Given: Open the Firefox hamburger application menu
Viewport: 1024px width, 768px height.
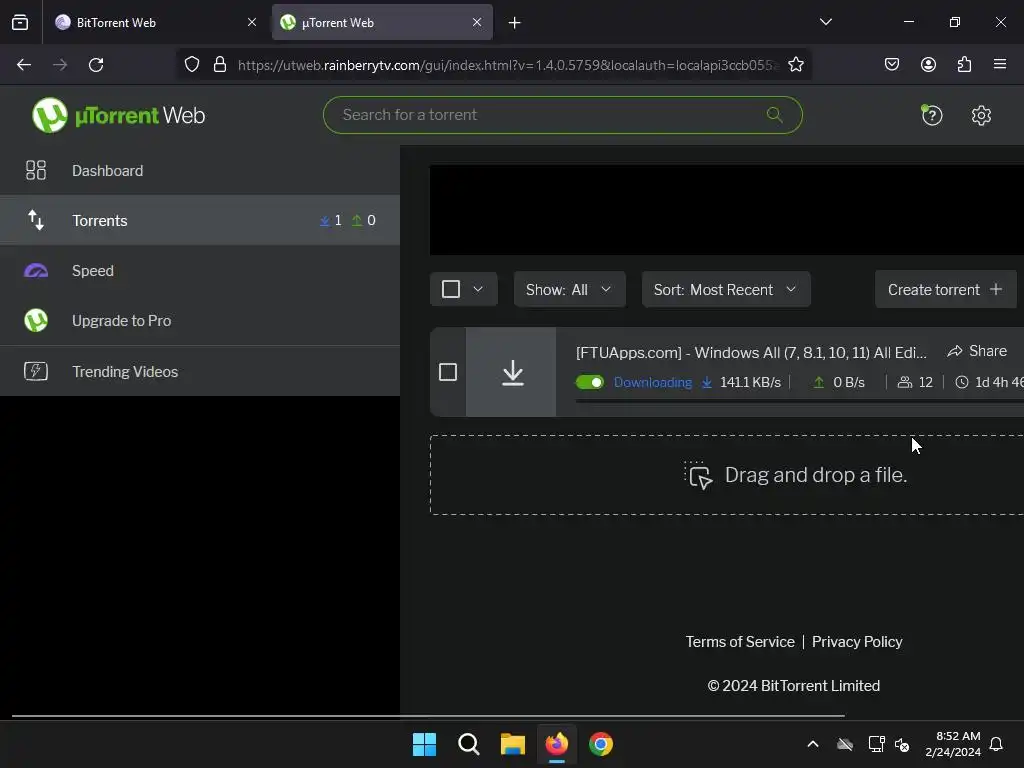Looking at the screenshot, I should [x=1000, y=64].
